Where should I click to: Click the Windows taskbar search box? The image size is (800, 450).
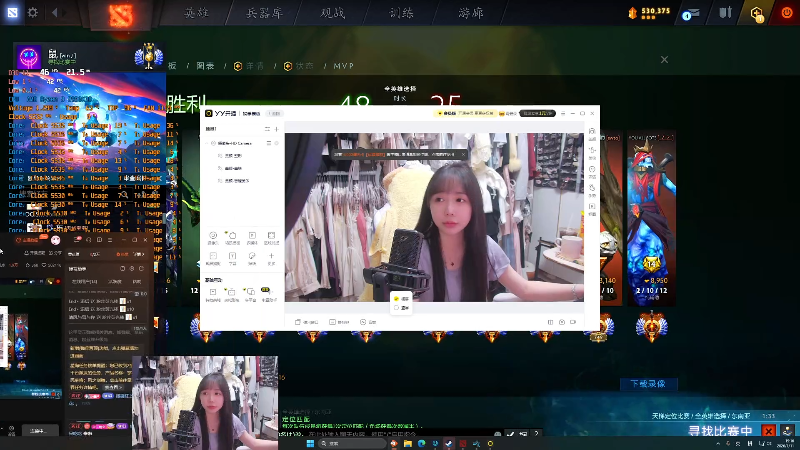352,443
